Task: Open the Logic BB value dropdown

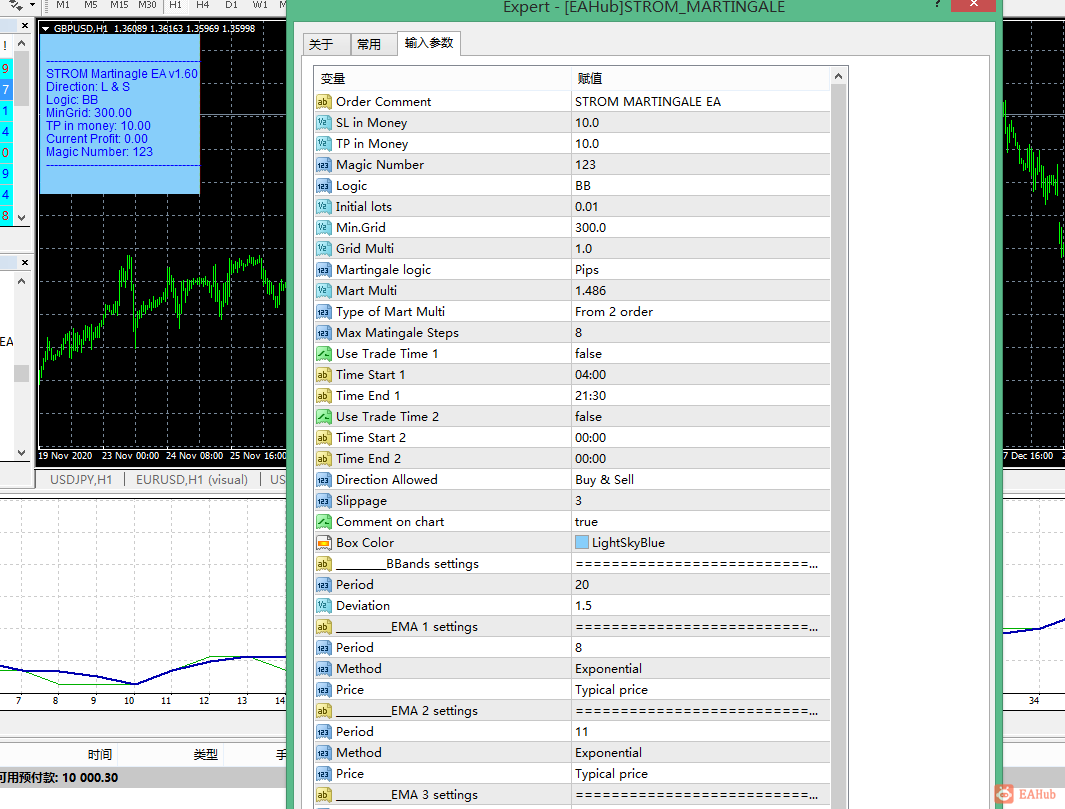Action: pyautogui.click(x=700, y=186)
